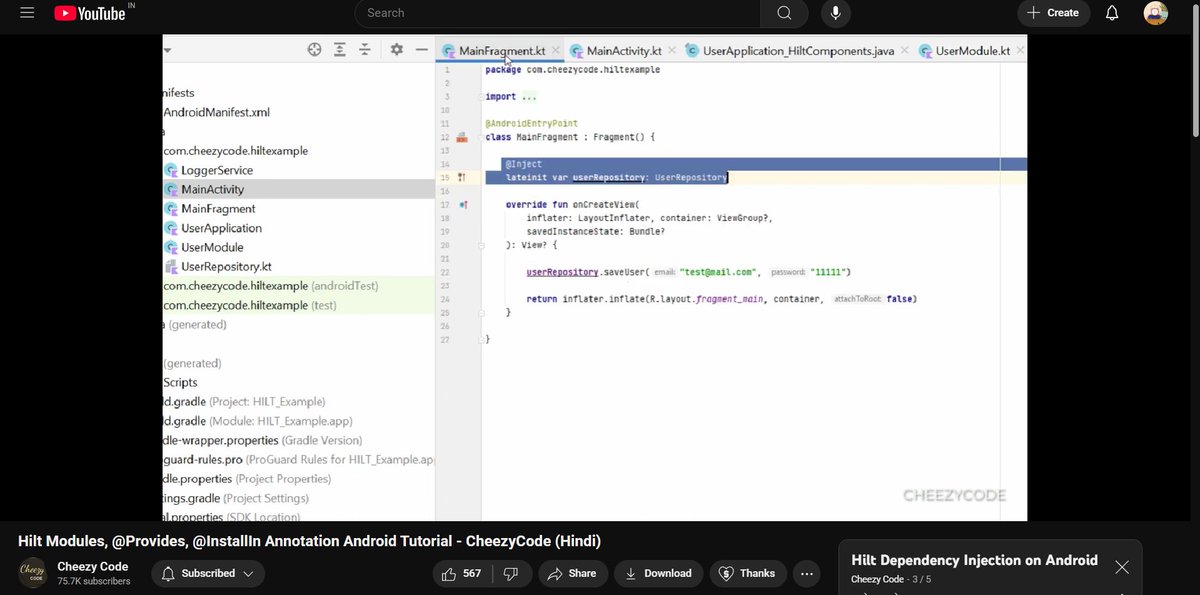Open the project view dropdown arrow
The height and width of the screenshot is (595, 1200).
(x=167, y=49)
